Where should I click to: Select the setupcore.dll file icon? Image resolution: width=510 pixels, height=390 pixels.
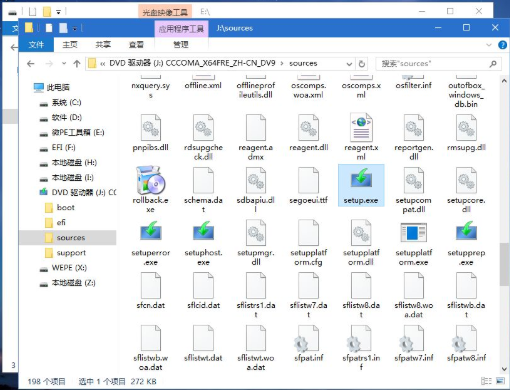tap(466, 180)
